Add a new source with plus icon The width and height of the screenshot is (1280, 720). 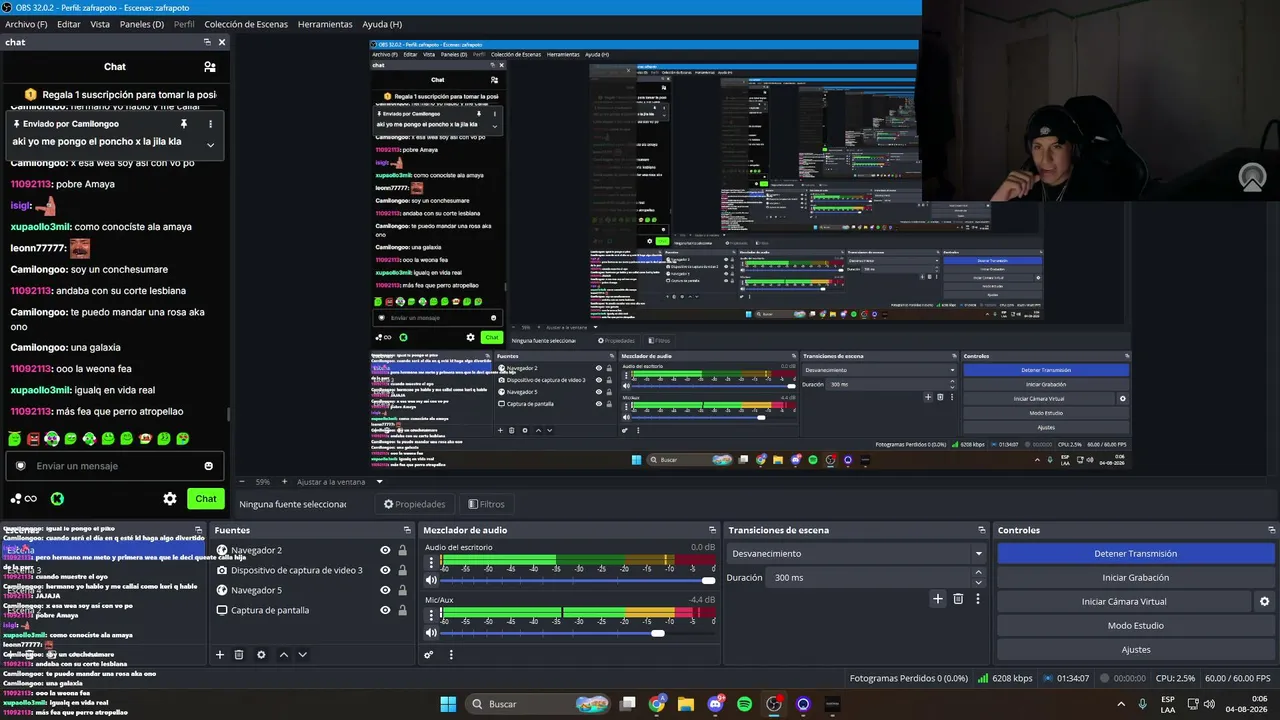(x=220, y=655)
